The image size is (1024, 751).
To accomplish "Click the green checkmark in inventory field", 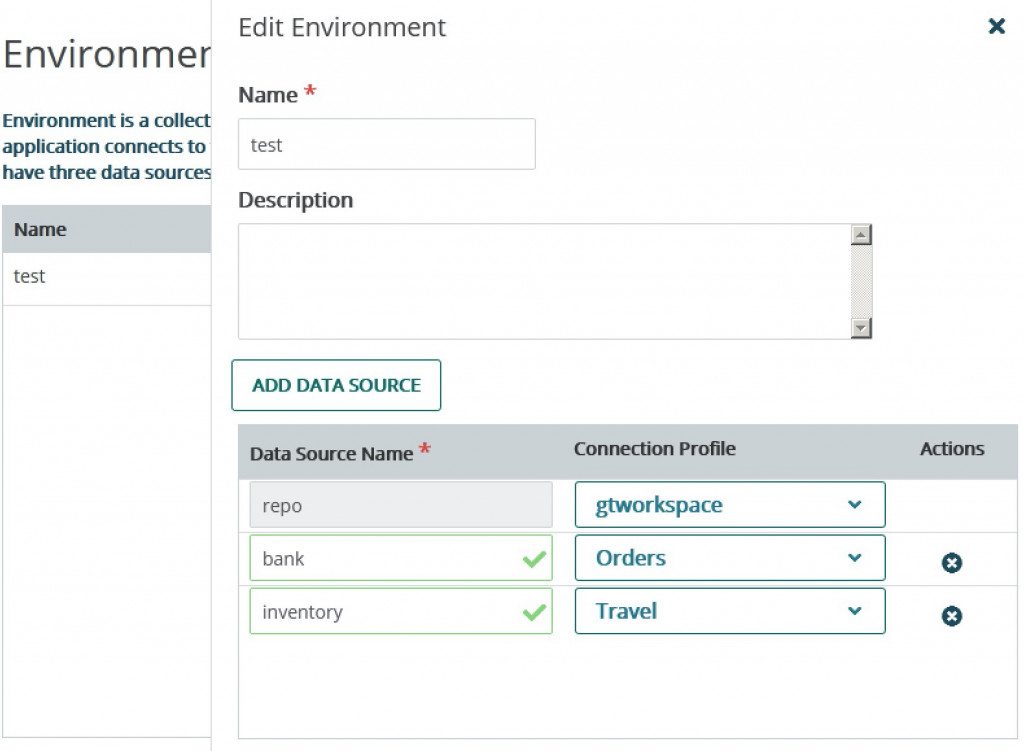I will (534, 612).
